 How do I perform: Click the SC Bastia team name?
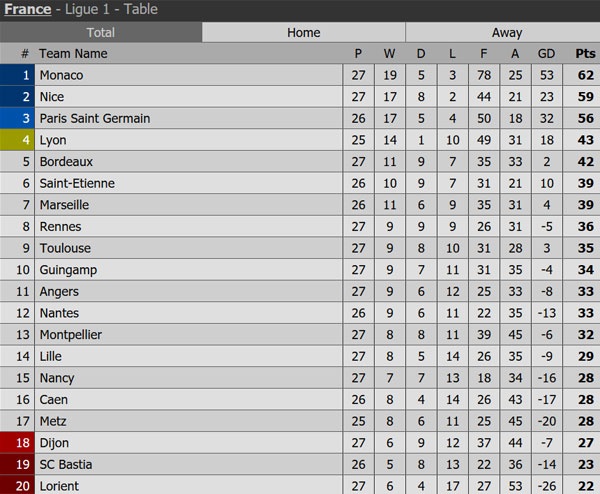coord(65,464)
